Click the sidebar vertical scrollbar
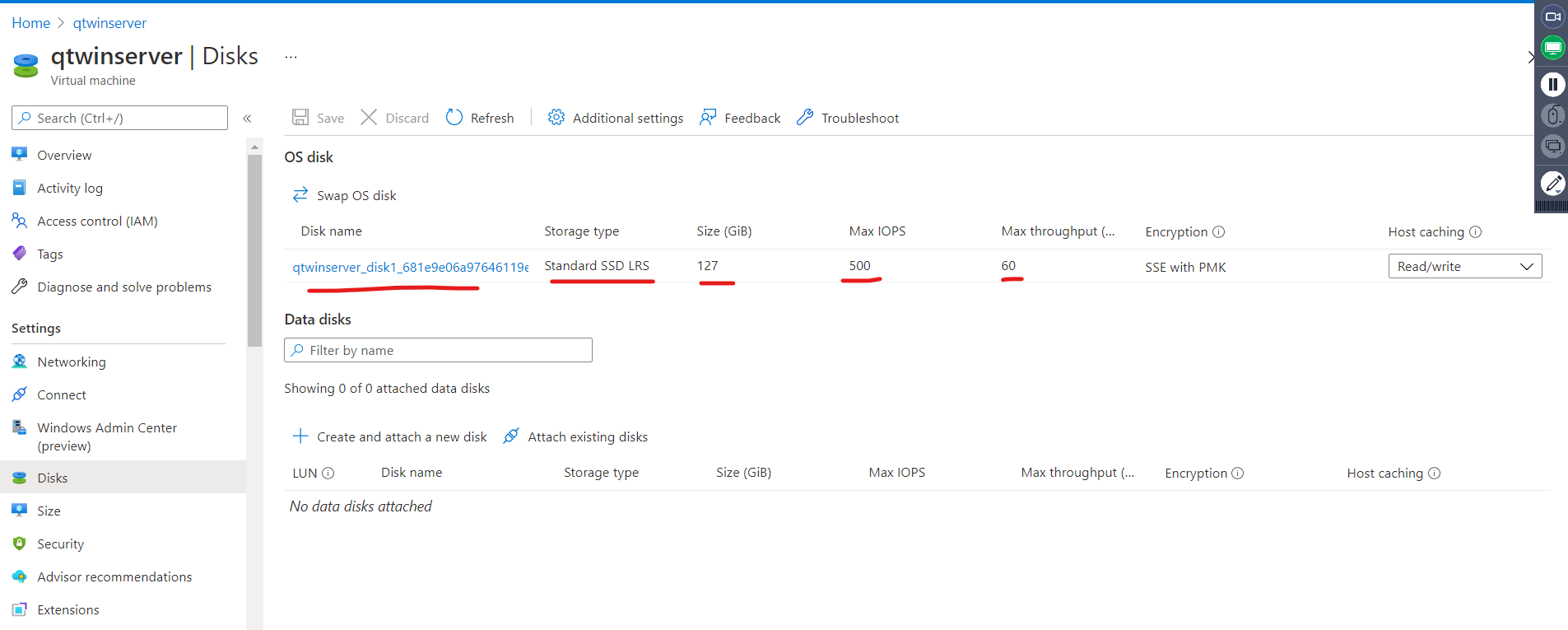 (x=254, y=250)
